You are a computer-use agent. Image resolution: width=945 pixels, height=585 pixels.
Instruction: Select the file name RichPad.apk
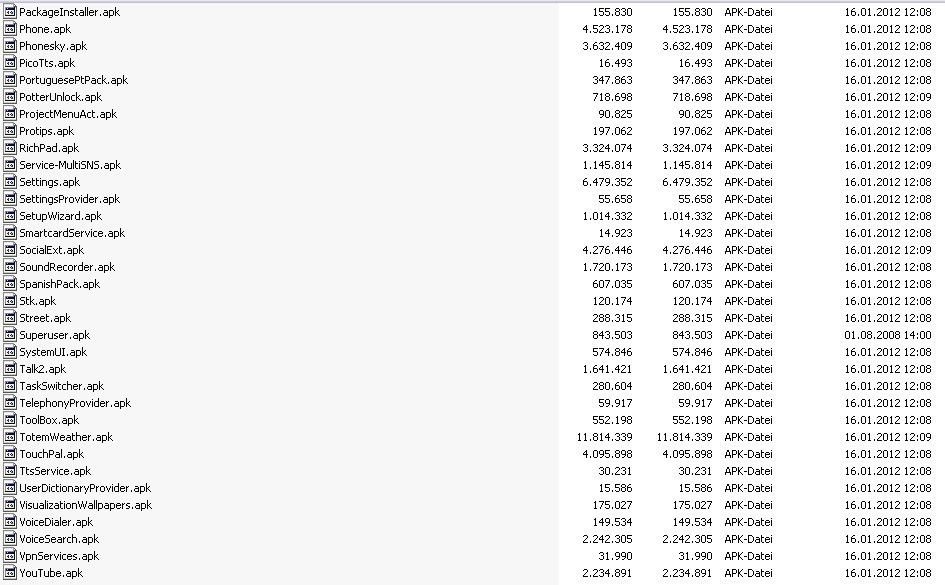click(x=49, y=148)
